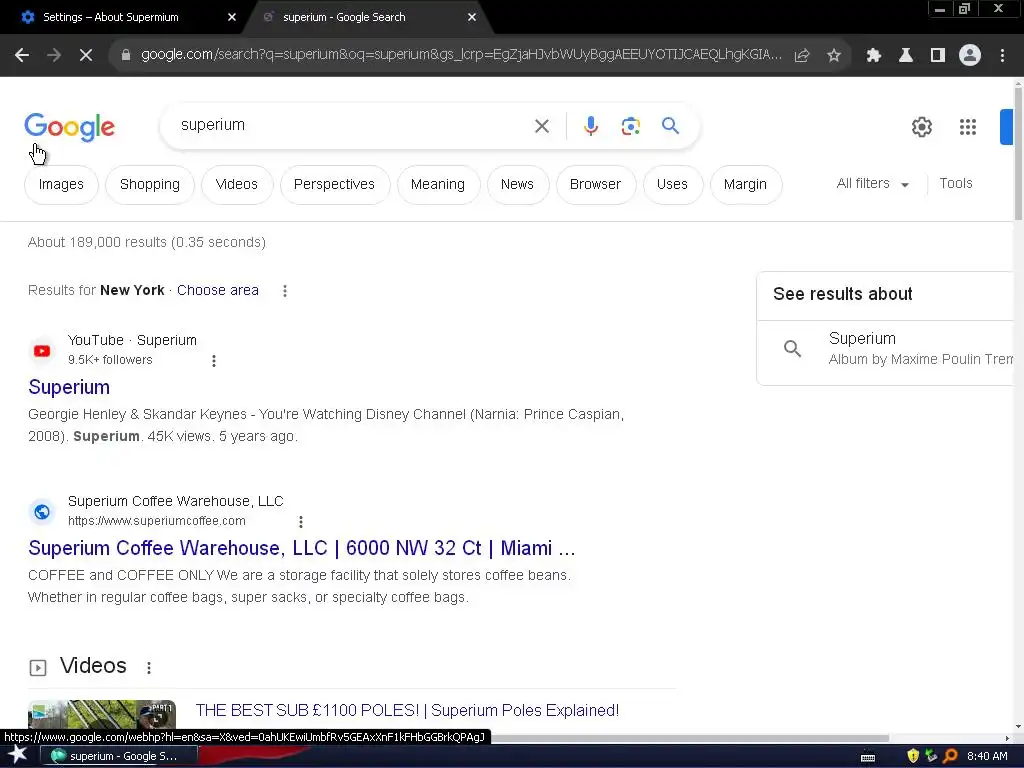
Task: Select the Meaning filter chip
Action: click(x=438, y=184)
